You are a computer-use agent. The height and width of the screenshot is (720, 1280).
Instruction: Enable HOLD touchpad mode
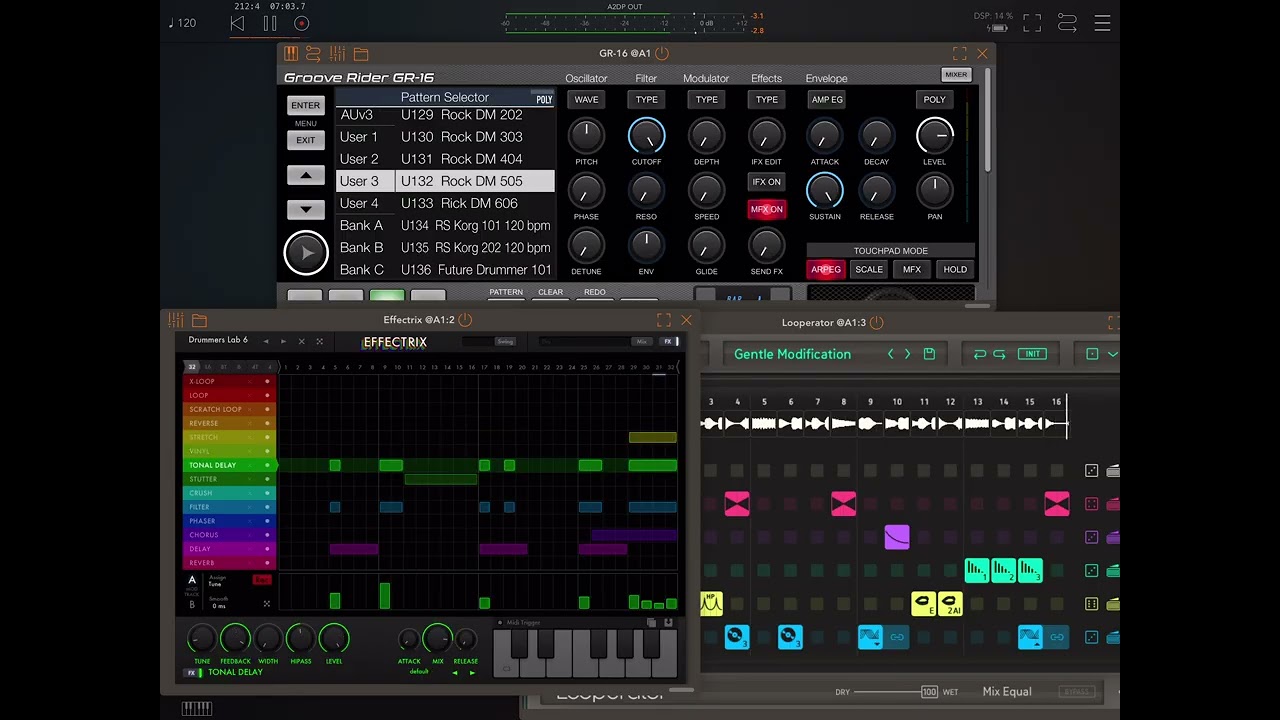click(x=955, y=269)
